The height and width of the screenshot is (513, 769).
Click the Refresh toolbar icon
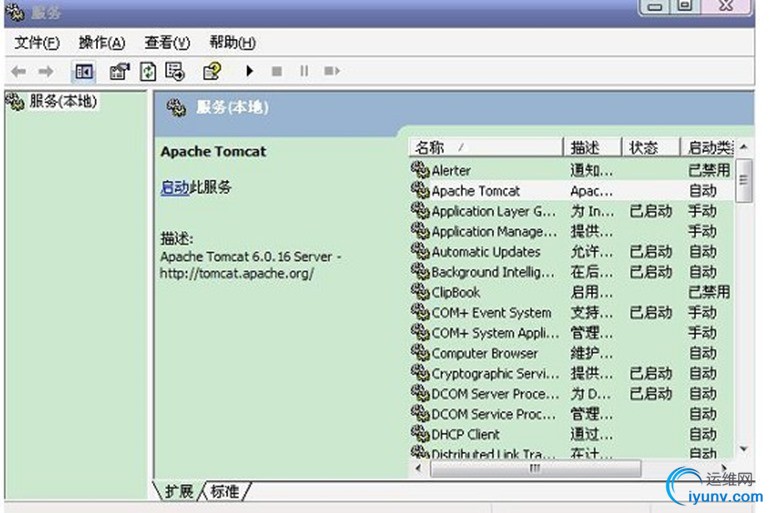pos(148,72)
